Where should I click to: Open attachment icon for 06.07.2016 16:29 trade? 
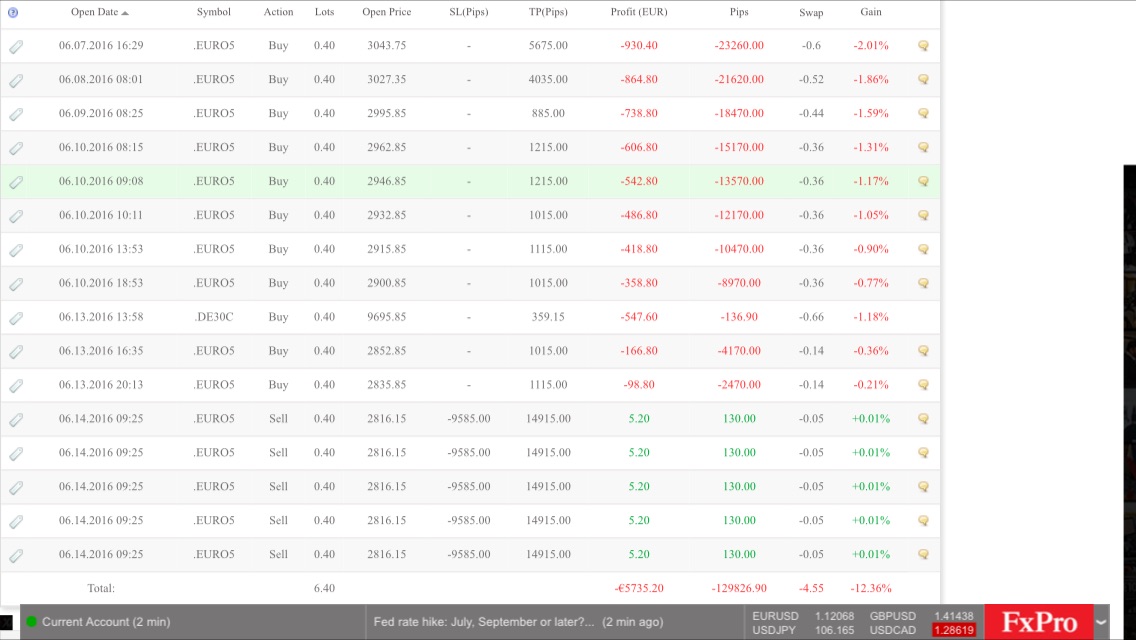point(16,46)
